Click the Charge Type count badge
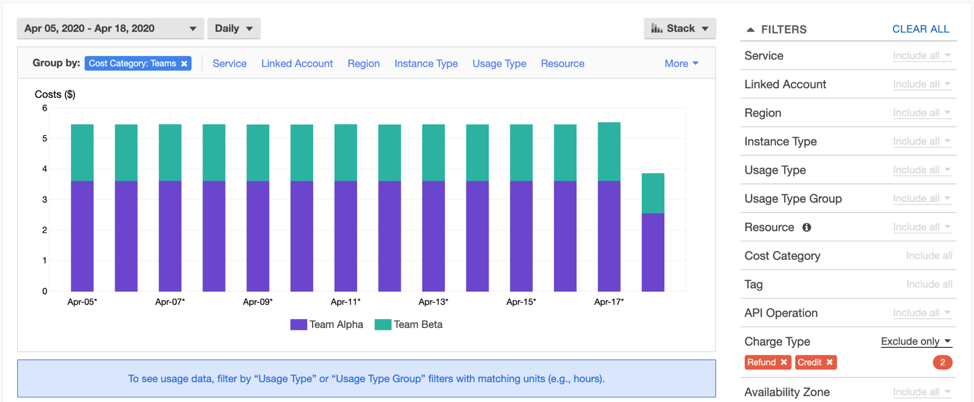 pos(941,362)
